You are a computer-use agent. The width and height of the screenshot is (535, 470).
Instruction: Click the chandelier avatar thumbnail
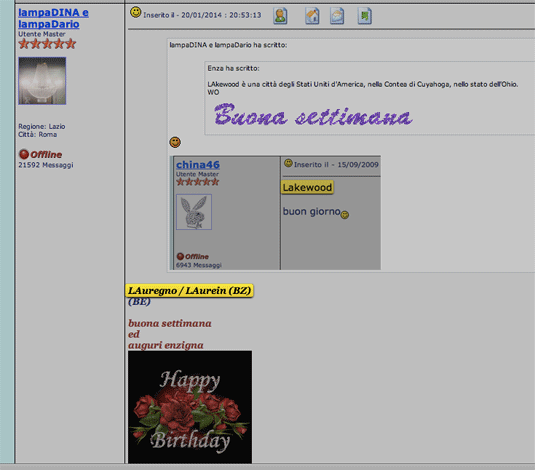click(x=42, y=81)
